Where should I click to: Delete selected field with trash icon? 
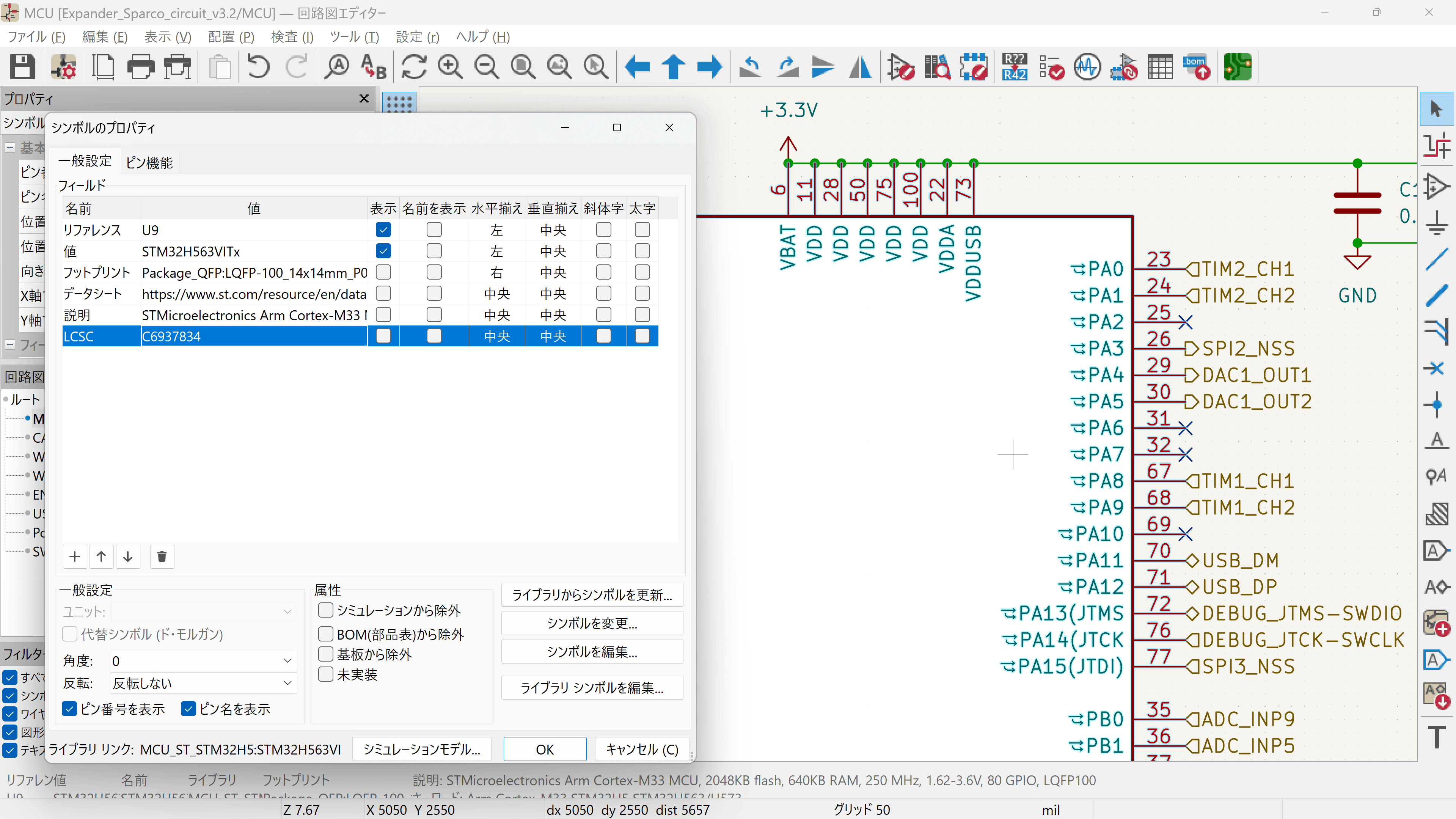point(162,557)
